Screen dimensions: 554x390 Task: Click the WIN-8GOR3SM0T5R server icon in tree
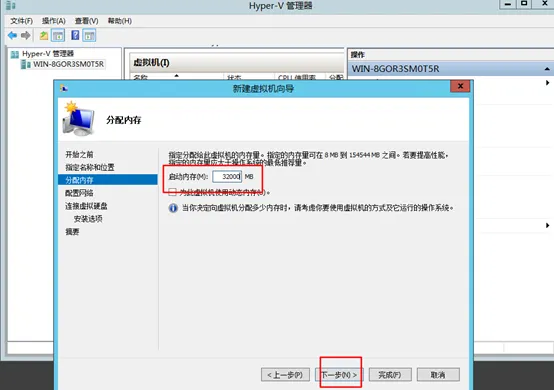pos(25,64)
